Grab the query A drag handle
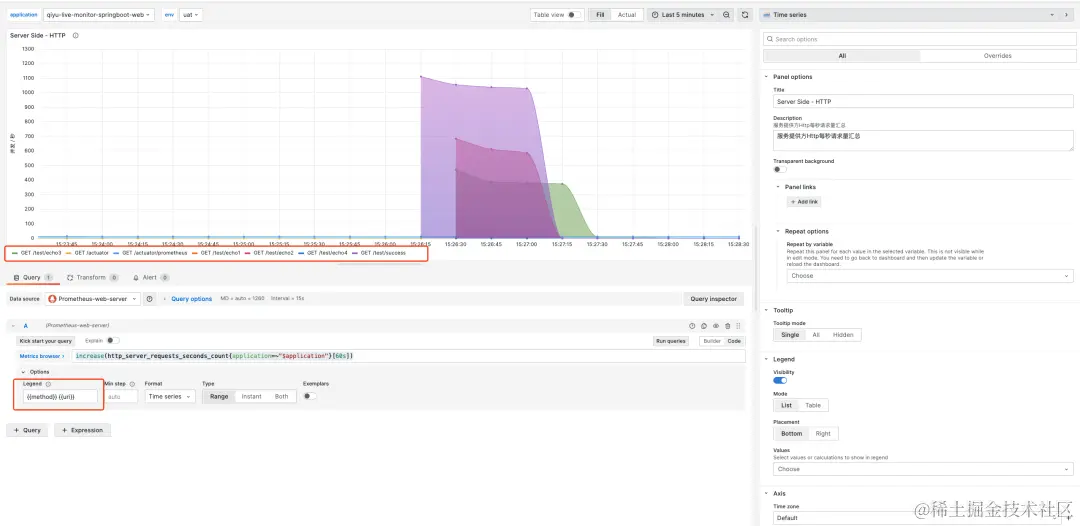1080x526 pixels. point(738,326)
